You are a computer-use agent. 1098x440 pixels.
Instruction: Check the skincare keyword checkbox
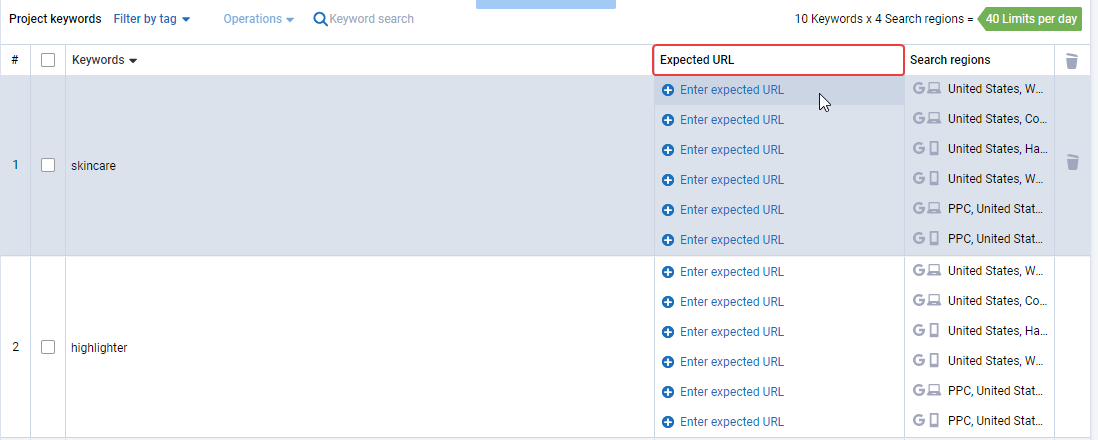click(x=48, y=165)
